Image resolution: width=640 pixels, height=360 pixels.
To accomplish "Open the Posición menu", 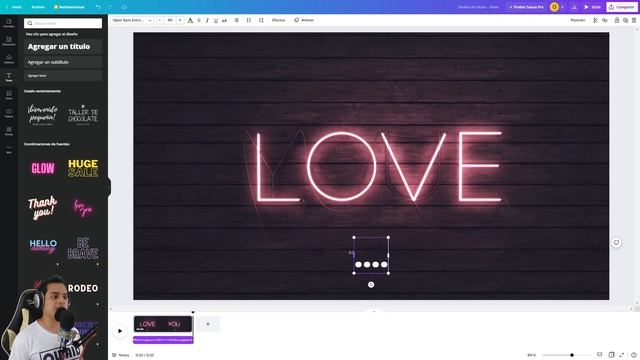I will (x=578, y=20).
